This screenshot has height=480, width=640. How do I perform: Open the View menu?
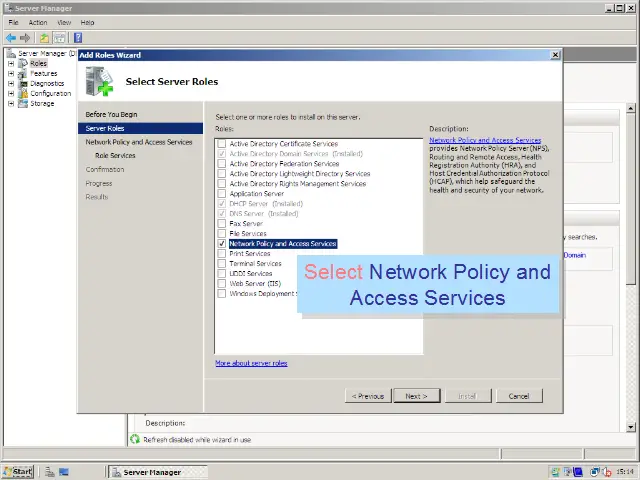click(x=64, y=22)
